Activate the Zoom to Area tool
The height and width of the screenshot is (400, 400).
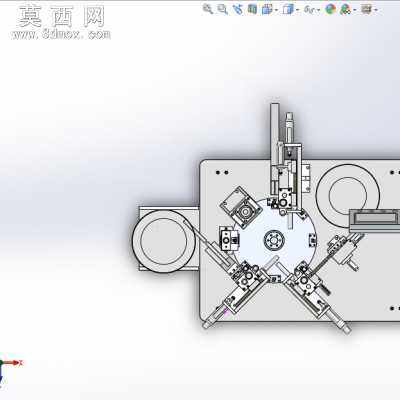(222, 9)
